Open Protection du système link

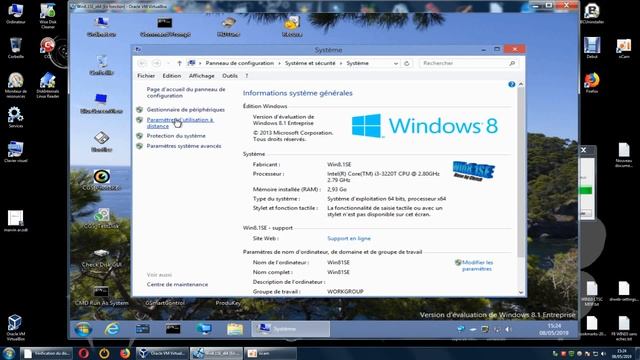coord(176,136)
